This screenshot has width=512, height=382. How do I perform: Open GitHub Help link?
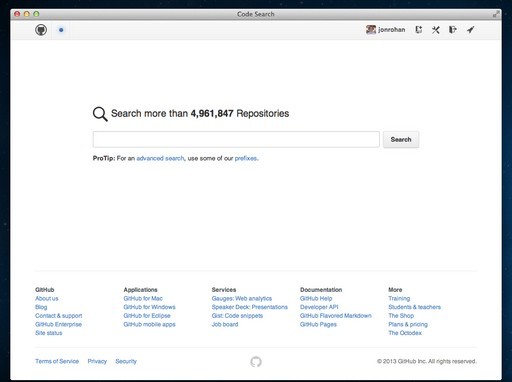click(316, 298)
